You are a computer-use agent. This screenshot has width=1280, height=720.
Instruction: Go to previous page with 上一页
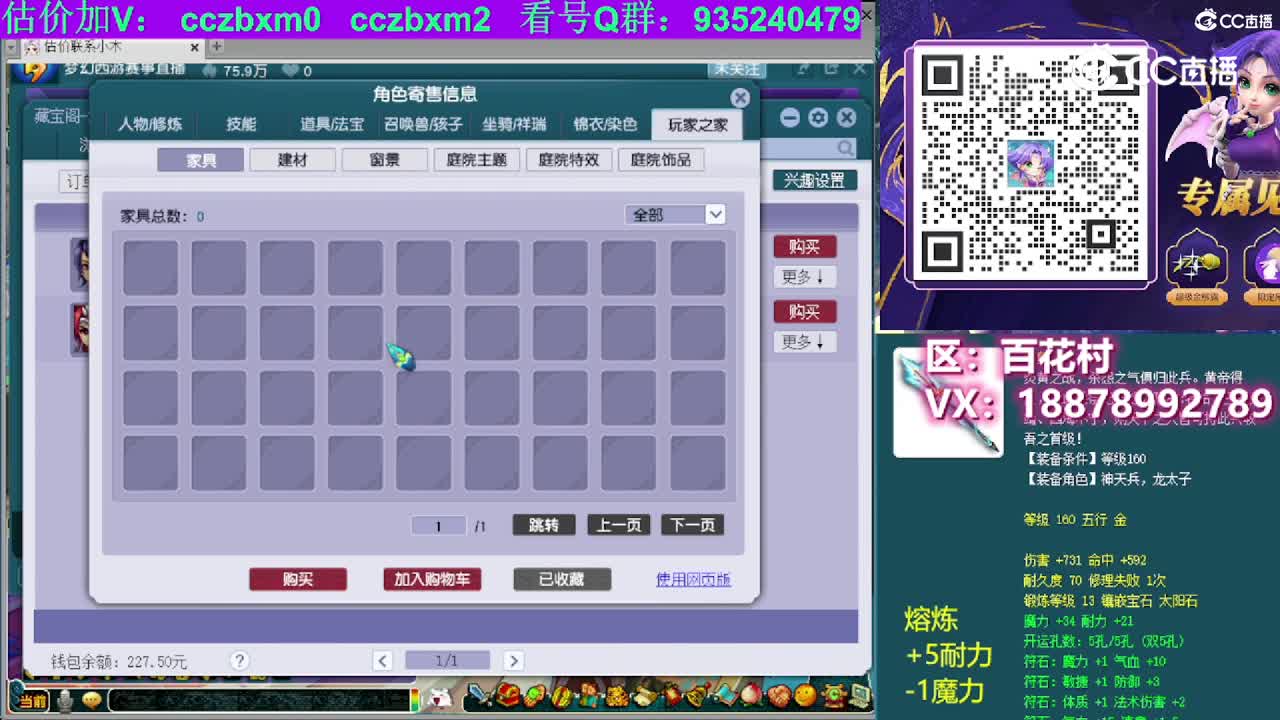coord(618,525)
